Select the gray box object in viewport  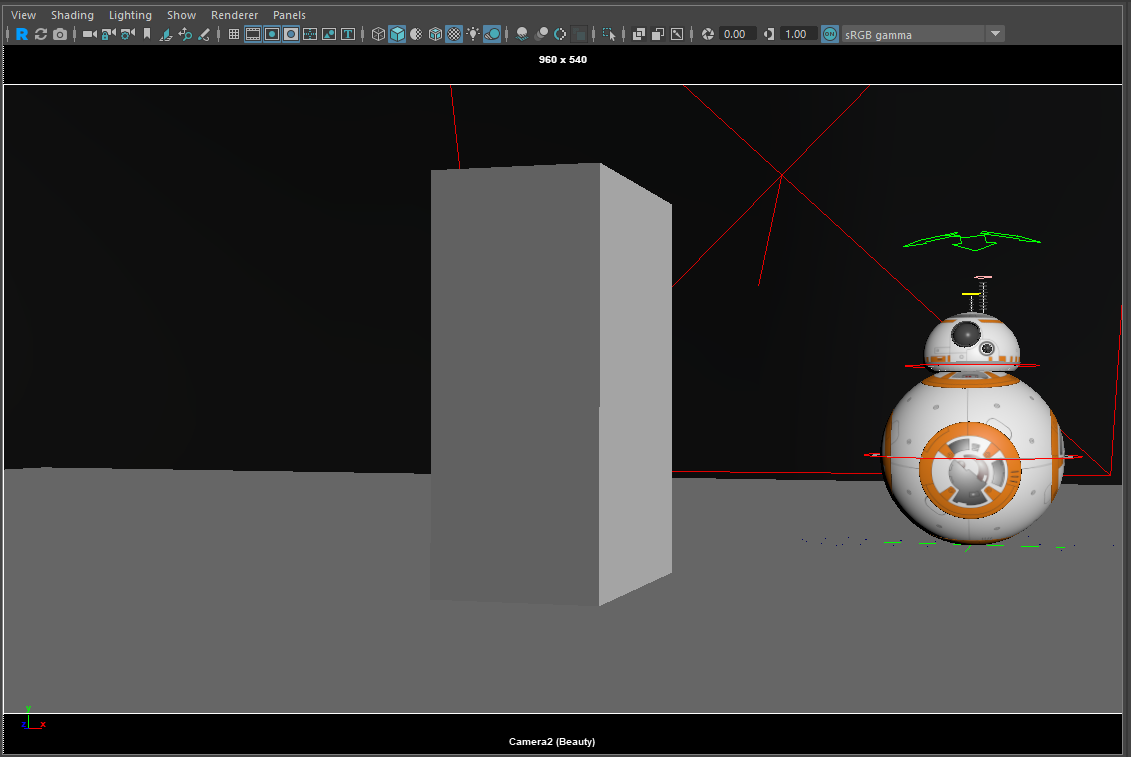551,384
